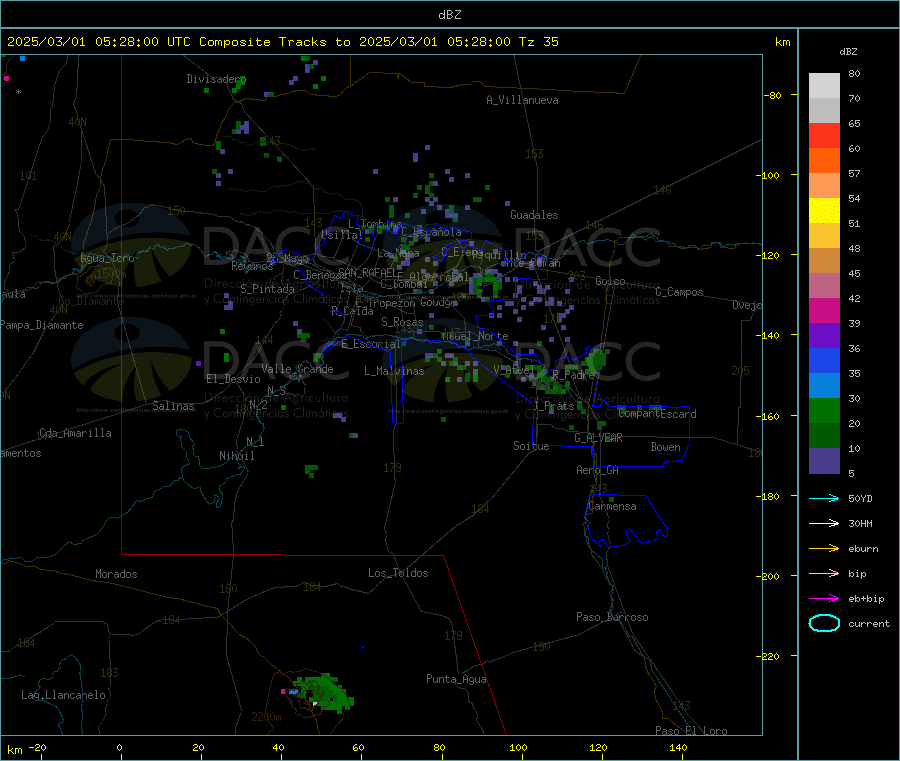Click the Paso_Barroso location label
The height and width of the screenshot is (761, 900).
pos(612,617)
